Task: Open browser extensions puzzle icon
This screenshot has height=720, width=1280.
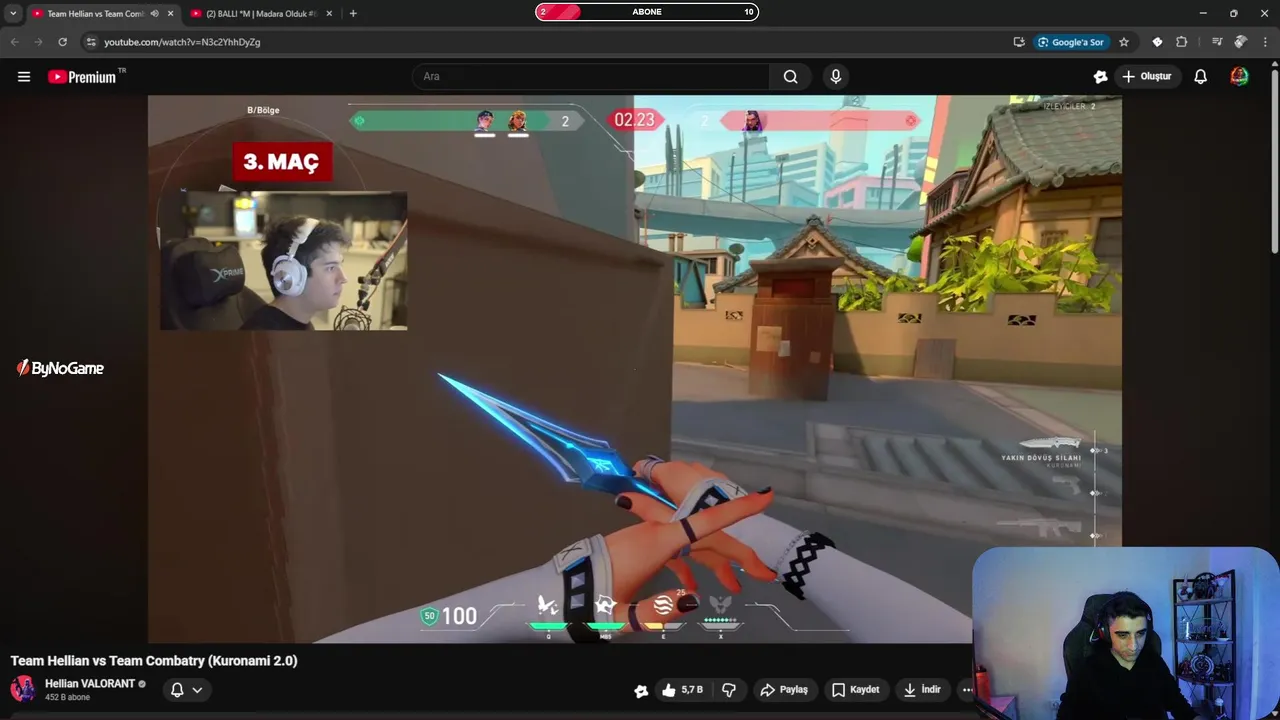Action: tap(1181, 42)
